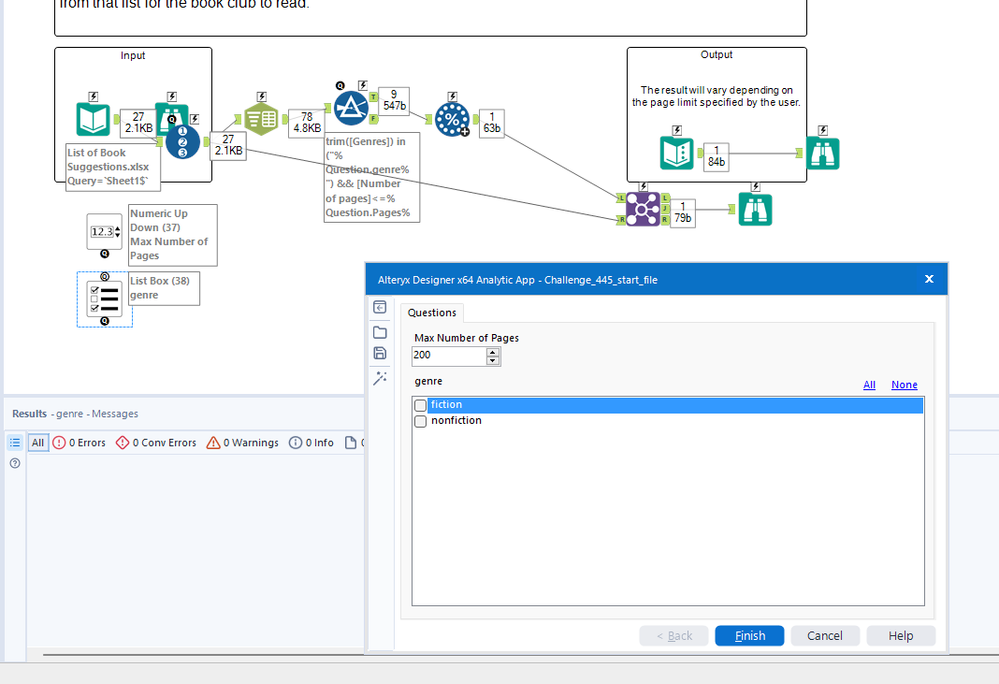Viewport: 999px width, 684px height.
Task: Select the Numeric Up Down interface tool
Action: (x=104, y=232)
